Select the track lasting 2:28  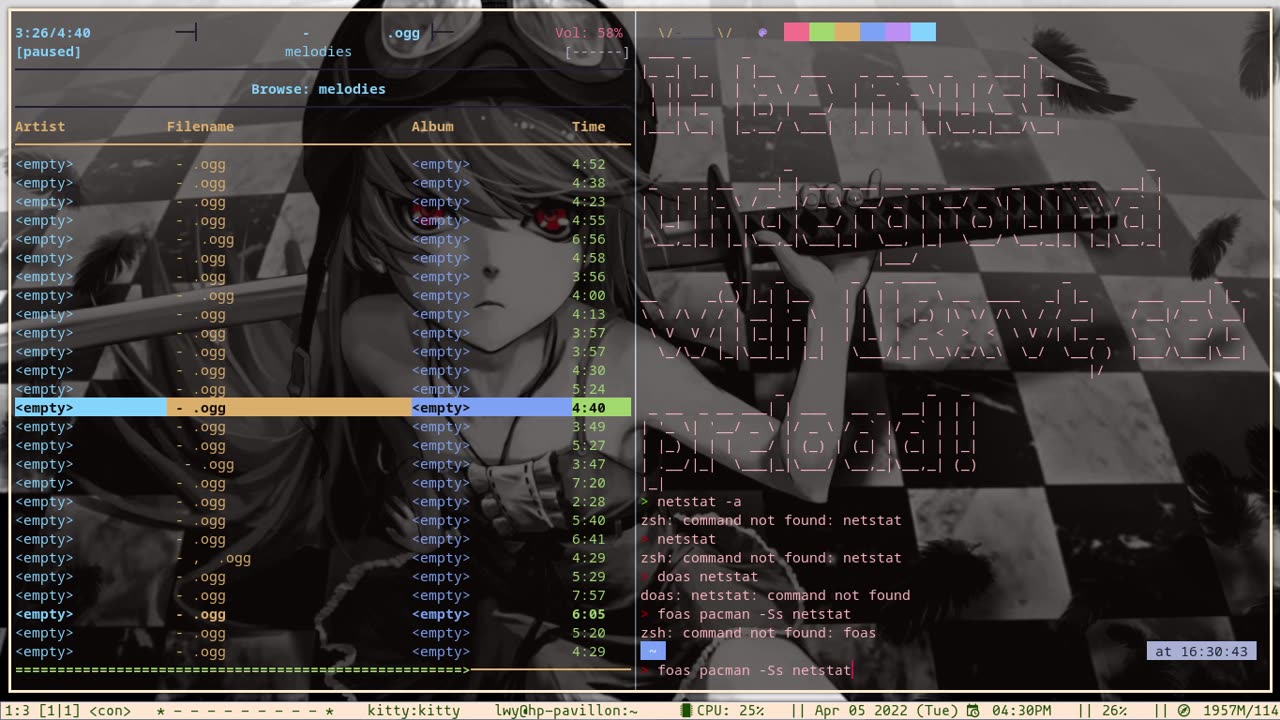coord(323,502)
